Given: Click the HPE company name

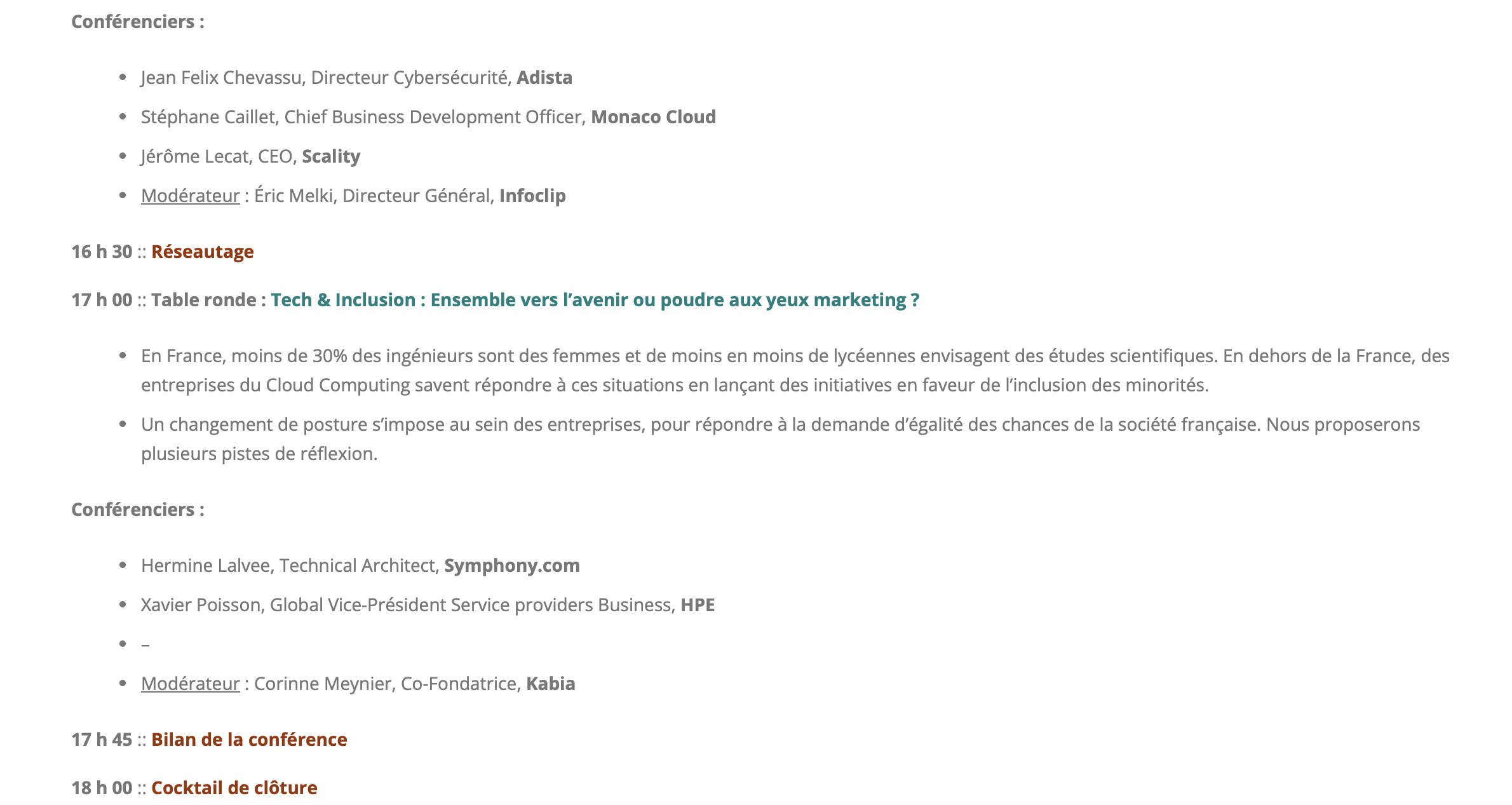Looking at the screenshot, I should [x=698, y=605].
